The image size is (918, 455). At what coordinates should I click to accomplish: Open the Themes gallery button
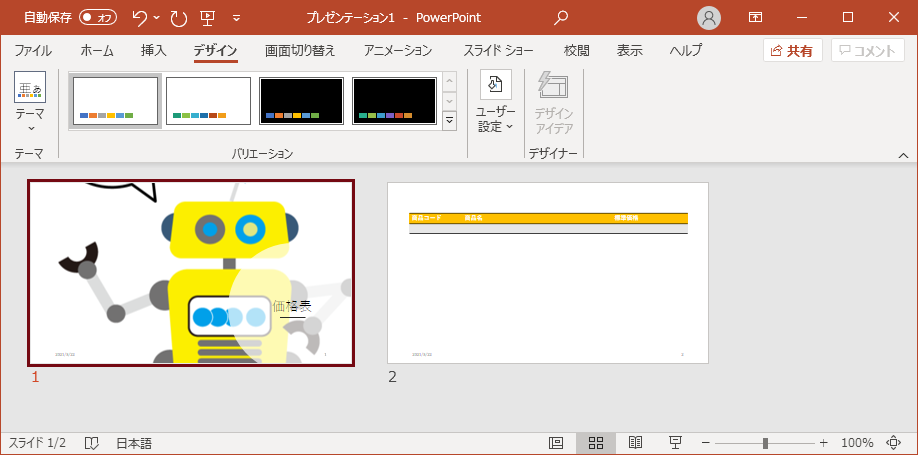(x=29, y=105)
